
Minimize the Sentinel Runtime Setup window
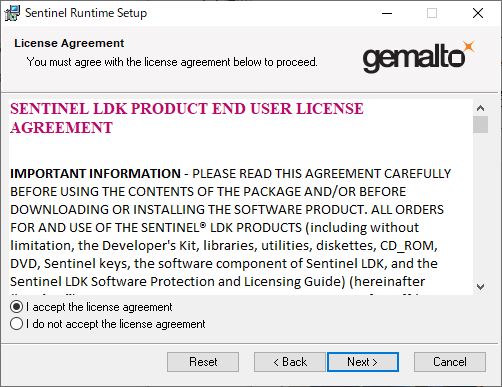click(387, 13)
